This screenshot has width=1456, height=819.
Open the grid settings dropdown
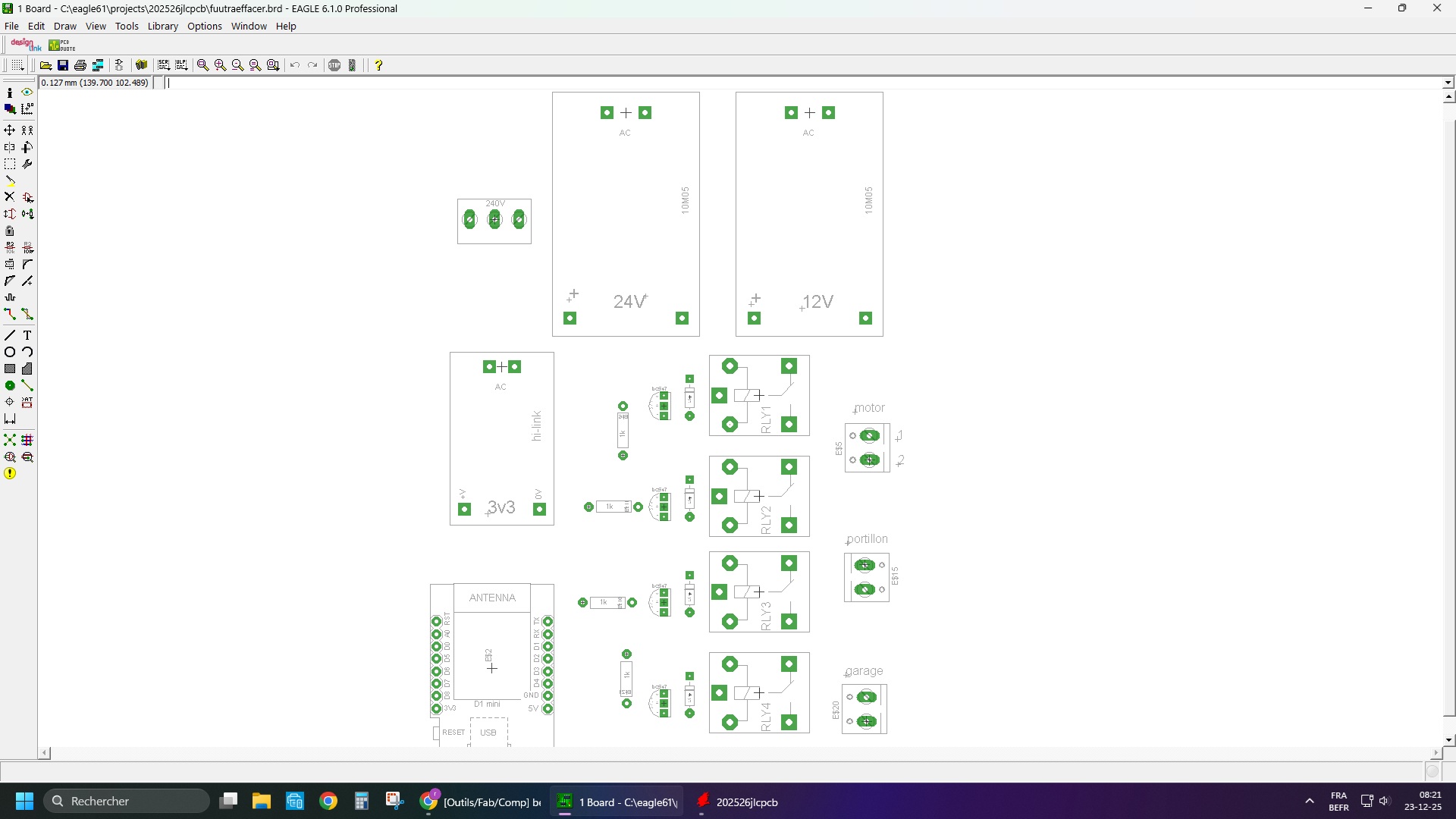click(x=17, y=65)
